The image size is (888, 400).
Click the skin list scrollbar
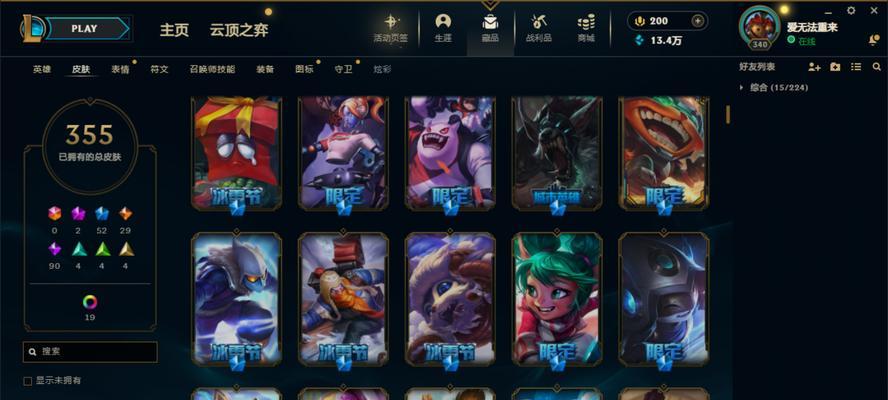(728, 114)
